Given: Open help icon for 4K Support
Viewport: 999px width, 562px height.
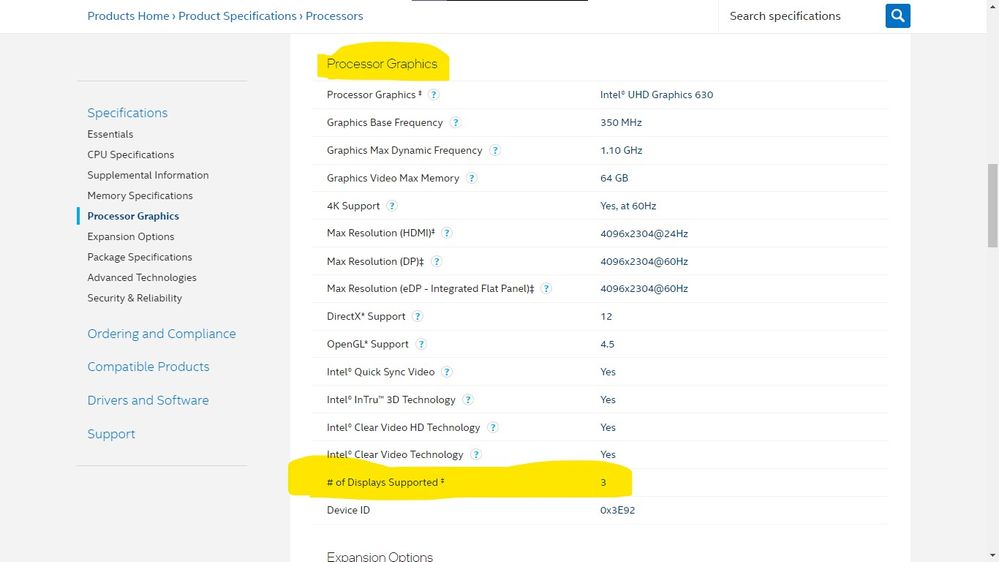Looking at the screenshot, I should 392,206.
